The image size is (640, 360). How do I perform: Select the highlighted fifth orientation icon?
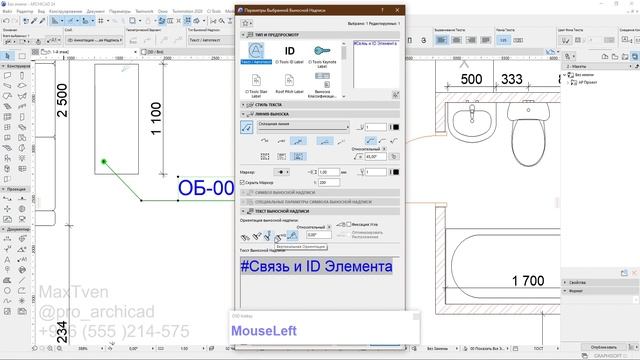(292, 235)
